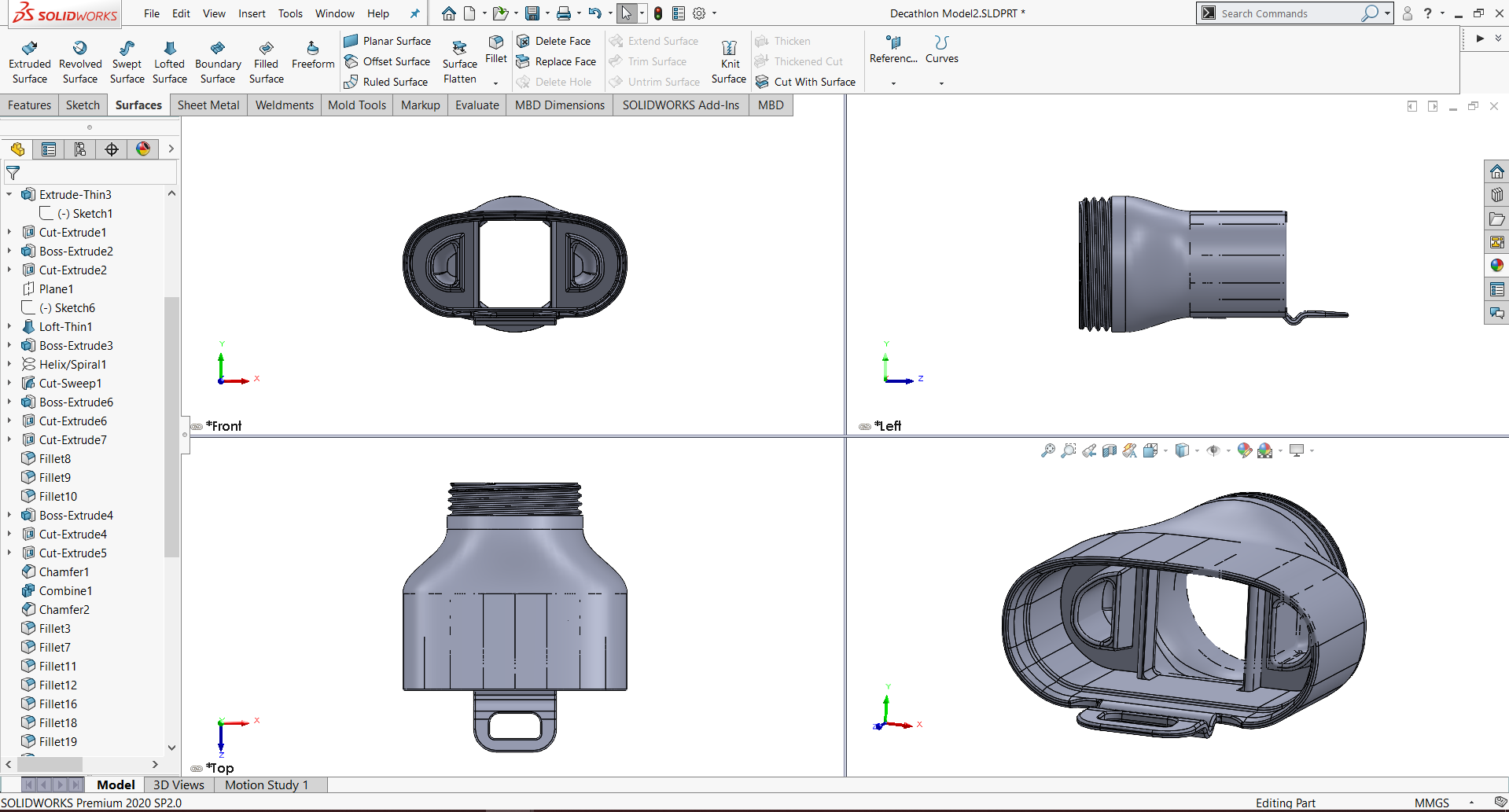Expand more FeatureManager tabs chevron
Image resolution: width=1509 pixels, height=812 pixels.
(x=171, y=149)
